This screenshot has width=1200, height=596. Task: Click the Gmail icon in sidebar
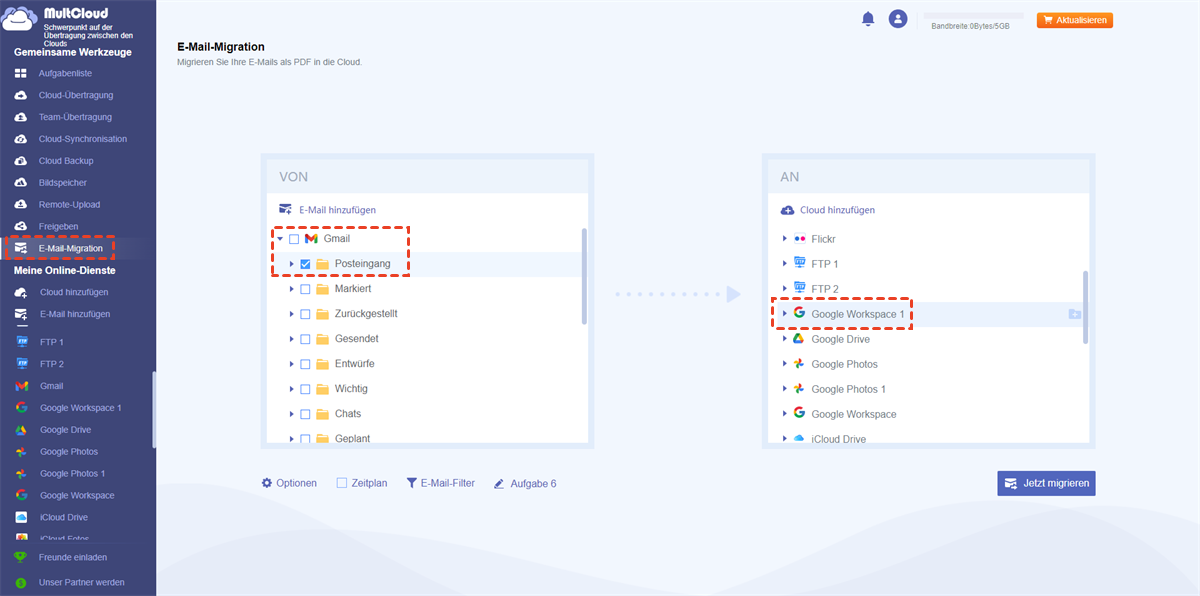[x=21, y=386]
